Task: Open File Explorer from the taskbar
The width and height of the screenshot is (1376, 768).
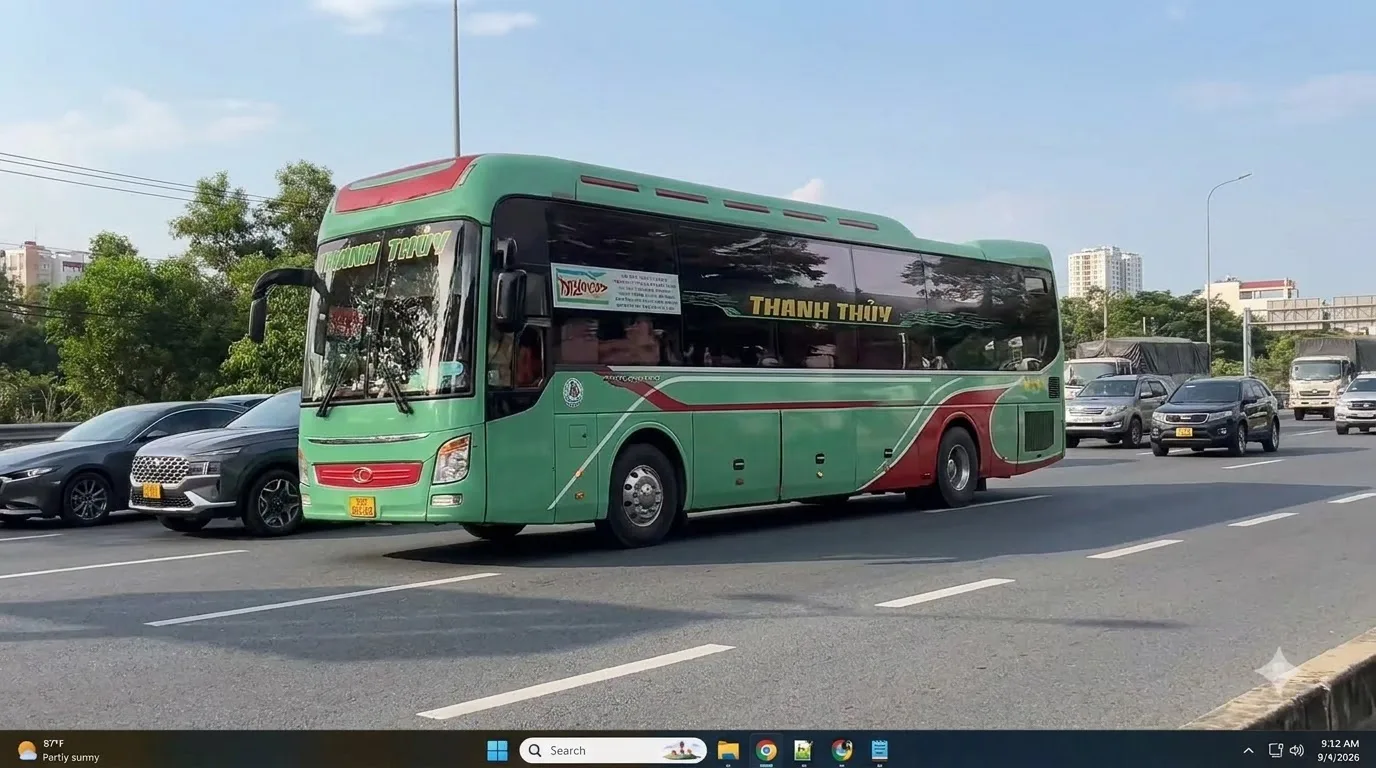Action: point(728,750)
